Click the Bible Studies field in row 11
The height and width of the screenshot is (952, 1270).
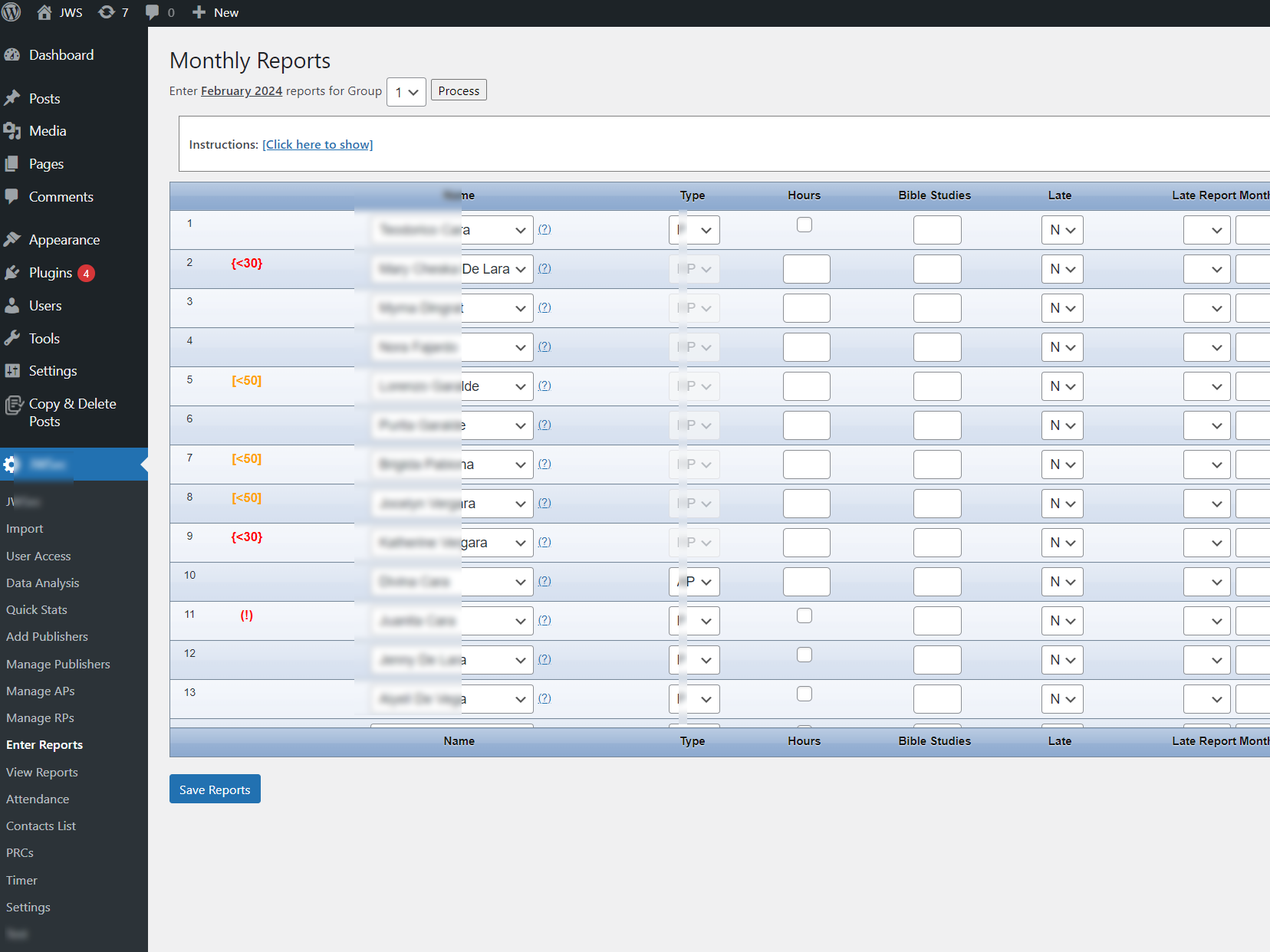click(x=937, y=621)
